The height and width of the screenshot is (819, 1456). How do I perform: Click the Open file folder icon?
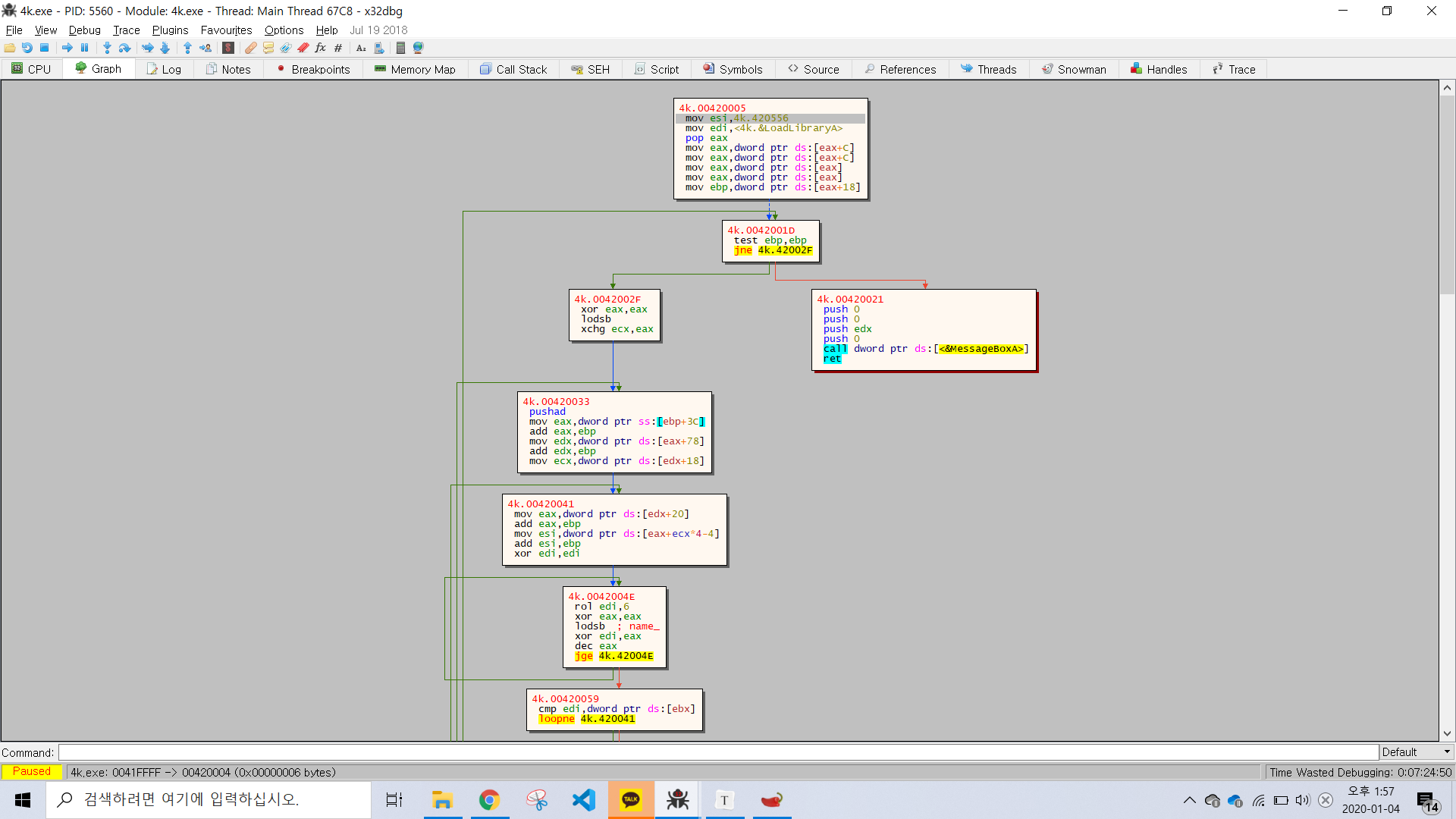(10, 48)
